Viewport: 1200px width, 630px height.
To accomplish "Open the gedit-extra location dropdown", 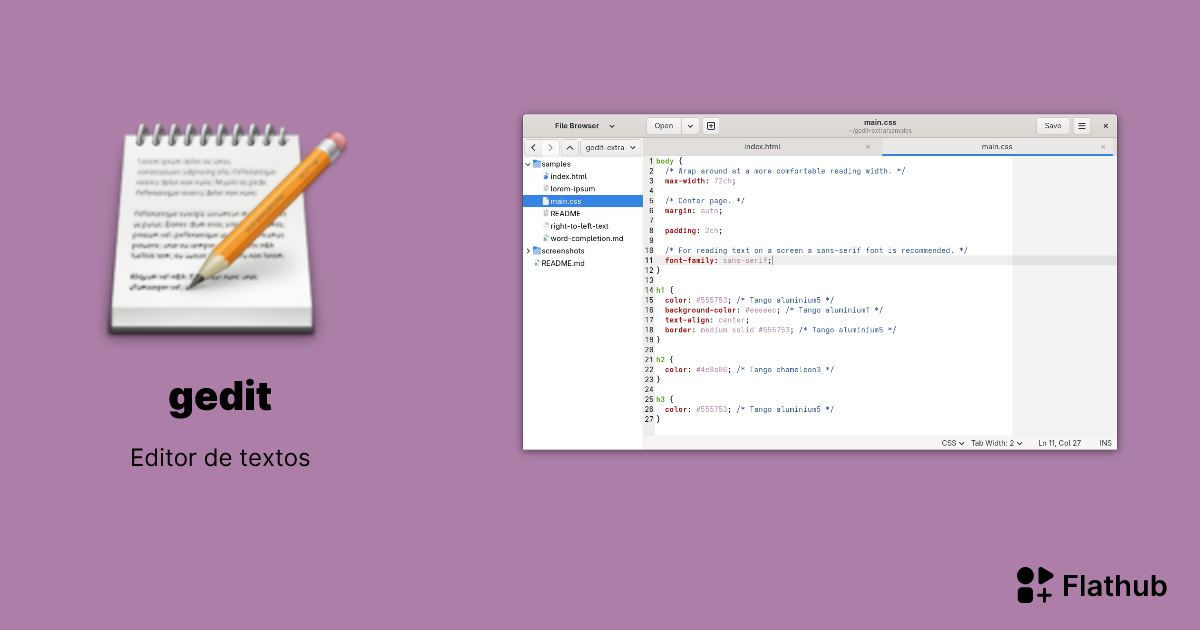I will (609, 147).
